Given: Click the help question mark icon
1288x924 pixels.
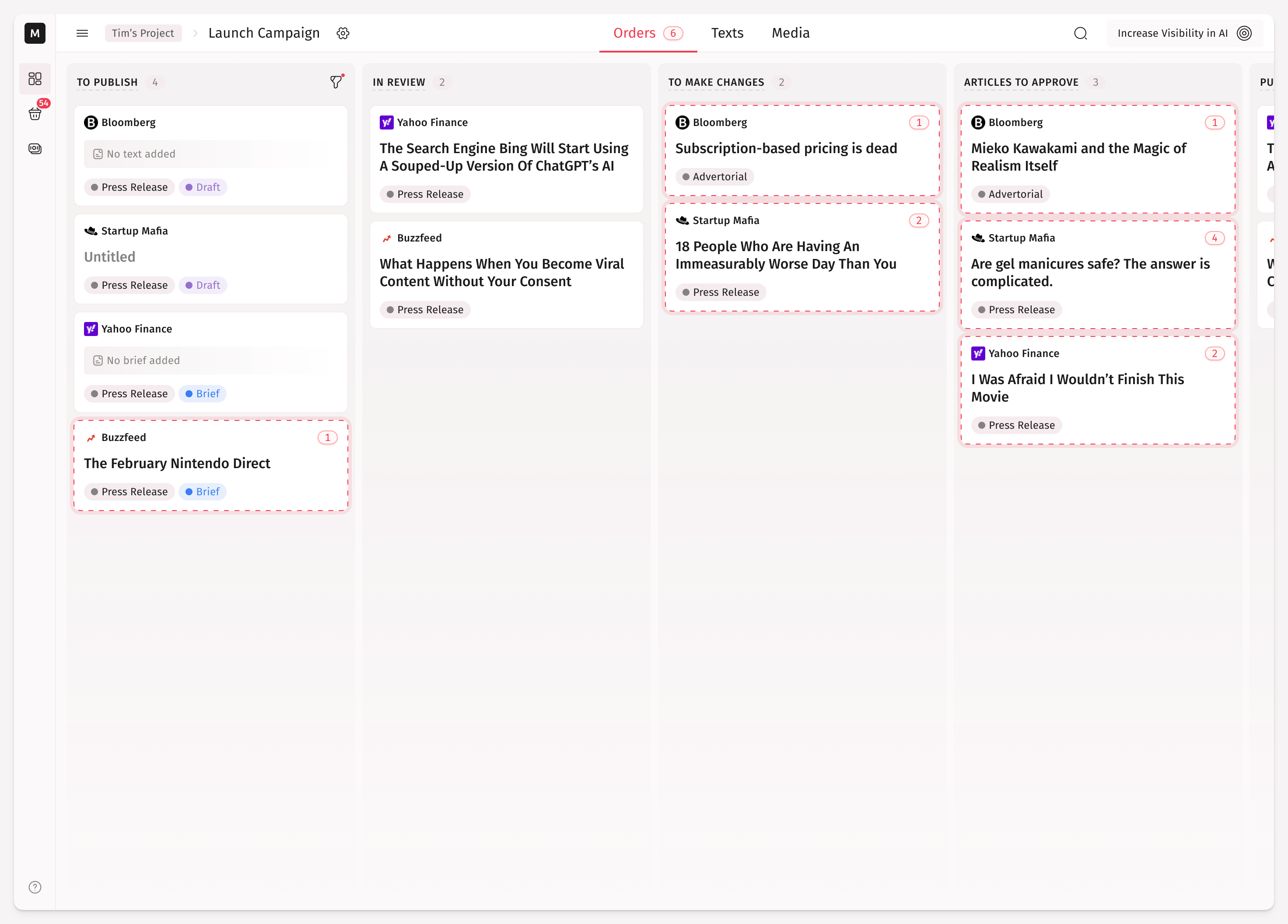Looking at the screenshot, I should 35,886.
